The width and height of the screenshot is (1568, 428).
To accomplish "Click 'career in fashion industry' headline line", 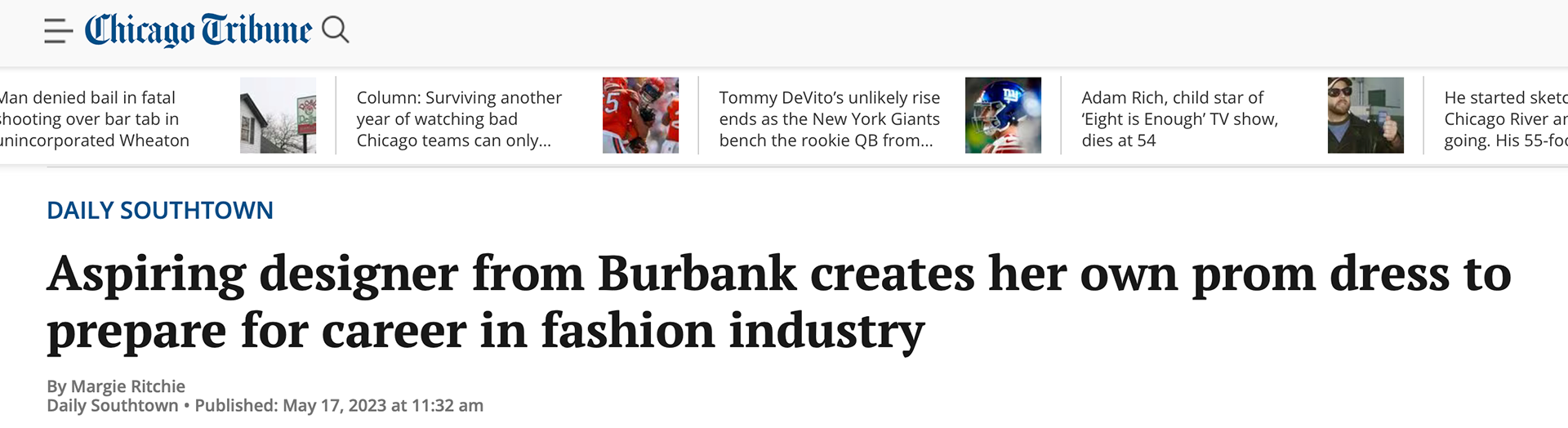I will 624,331.
